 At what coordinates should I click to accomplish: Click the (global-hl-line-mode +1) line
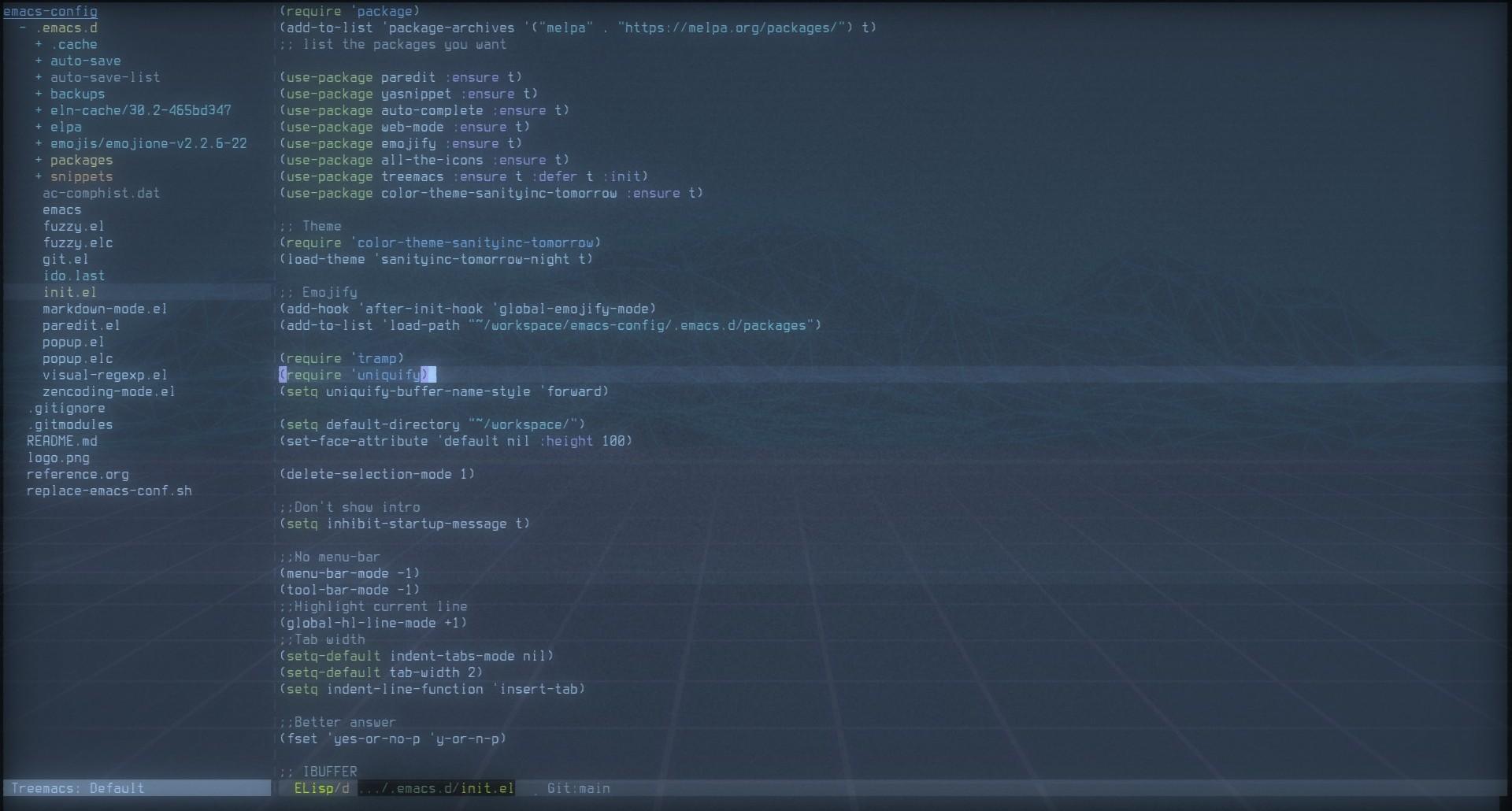click(x=373, y=623)
